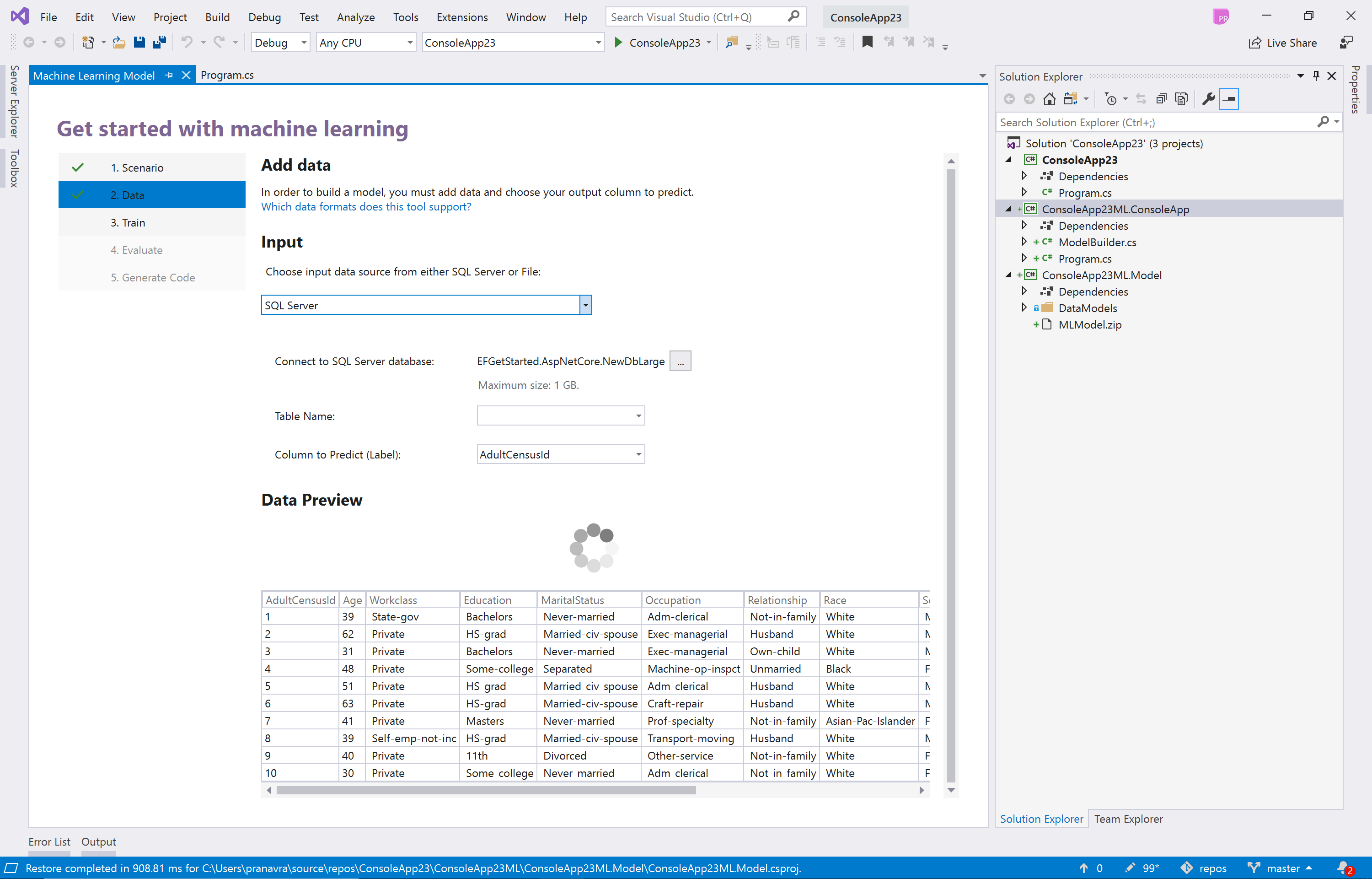
Task: Click the Home icon in Solution Explorer
Action: (1049, 99)
